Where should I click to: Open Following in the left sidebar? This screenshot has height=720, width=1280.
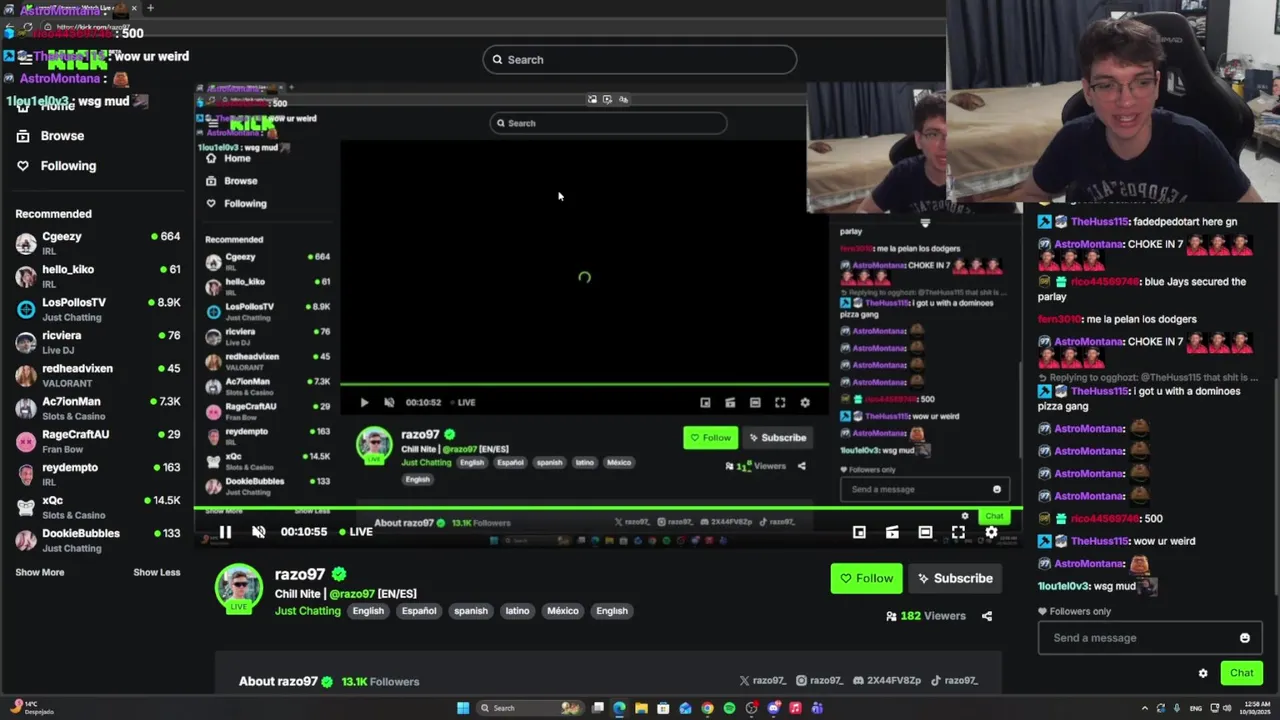click(57, 166)
